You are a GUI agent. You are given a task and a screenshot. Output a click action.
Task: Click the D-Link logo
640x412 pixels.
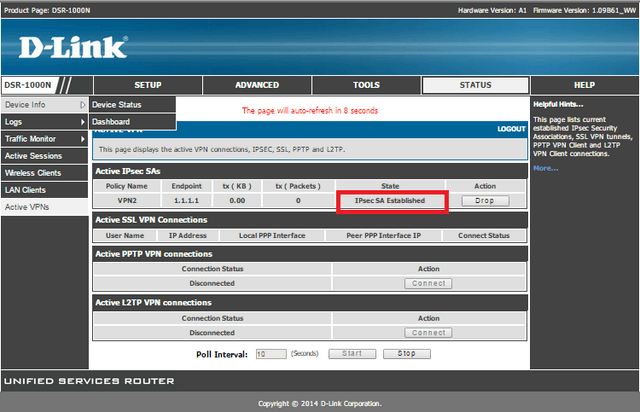click(73, 47)
